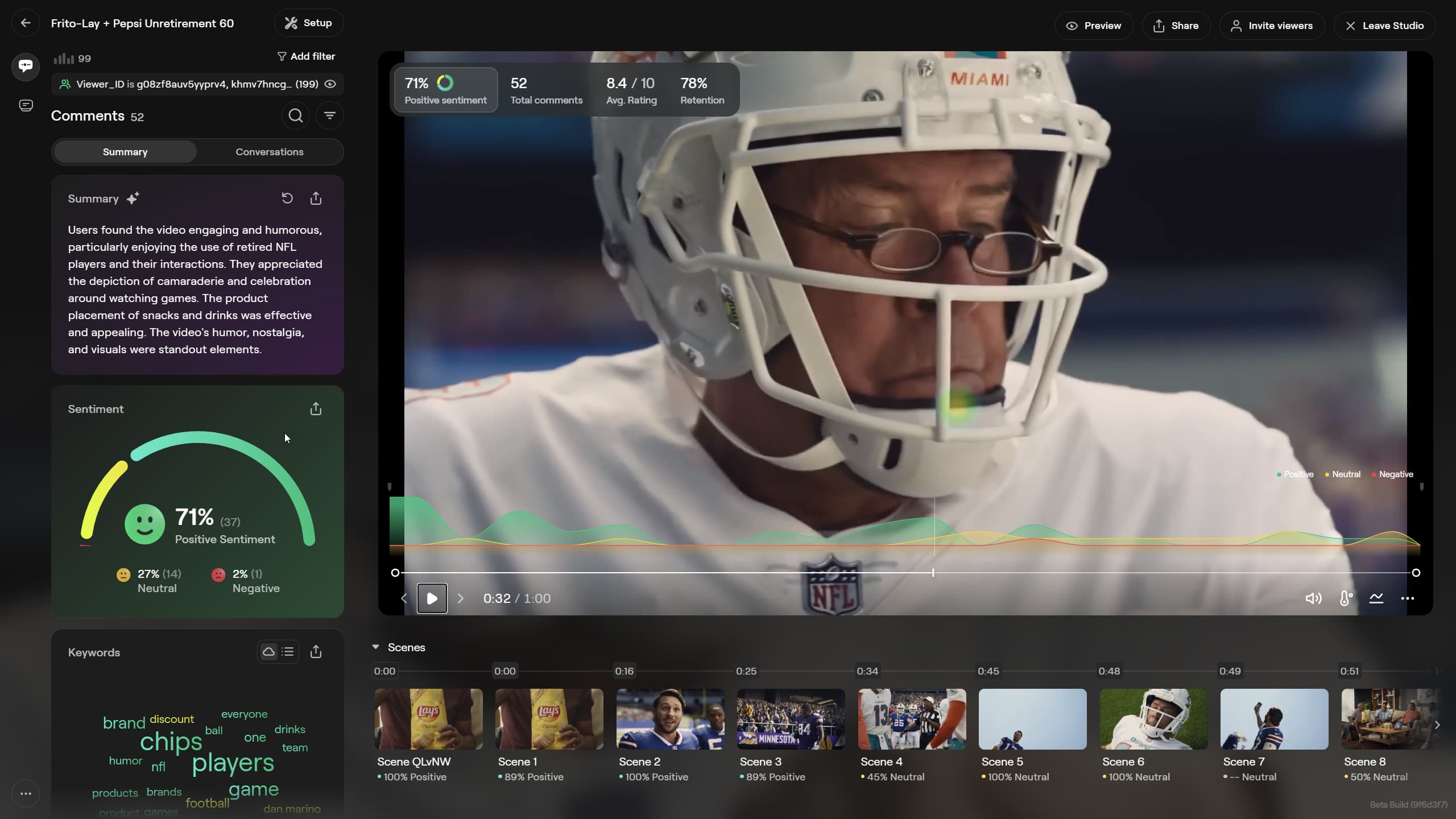Open Scene 6 thumbnail
This screenshot has height=819, width=1456.
(1154, 719)
